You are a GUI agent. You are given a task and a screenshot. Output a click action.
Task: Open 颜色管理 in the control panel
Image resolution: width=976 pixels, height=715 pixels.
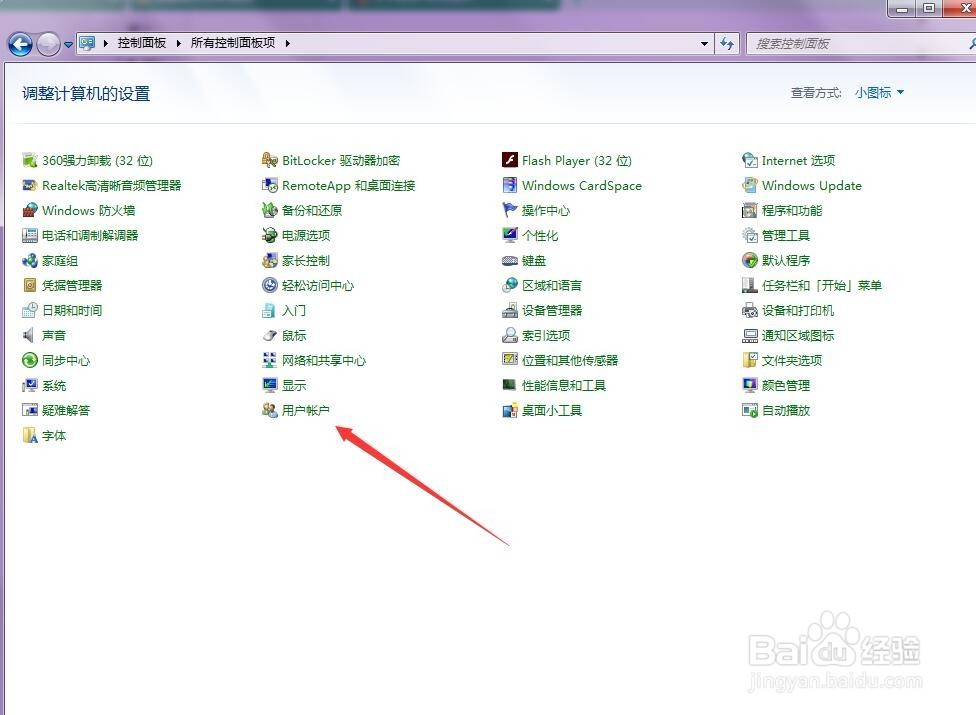785,385
